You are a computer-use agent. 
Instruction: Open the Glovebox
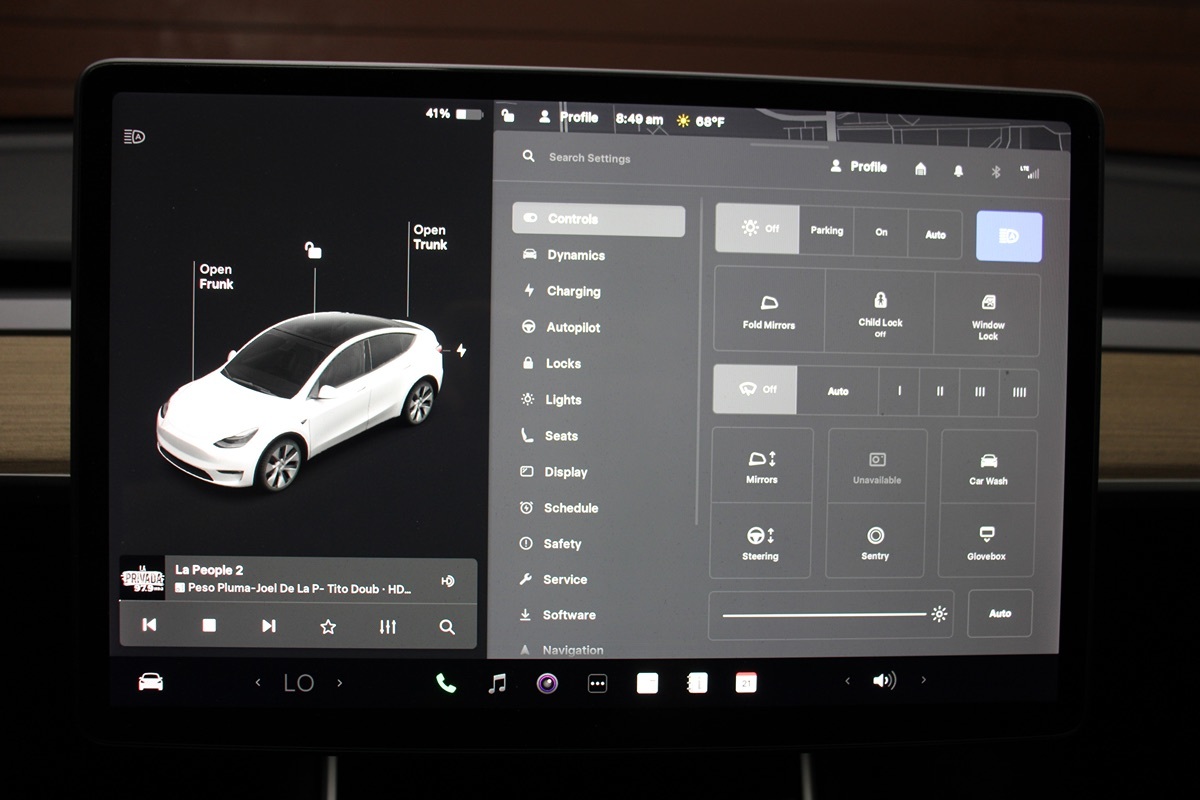click(986, 542)
